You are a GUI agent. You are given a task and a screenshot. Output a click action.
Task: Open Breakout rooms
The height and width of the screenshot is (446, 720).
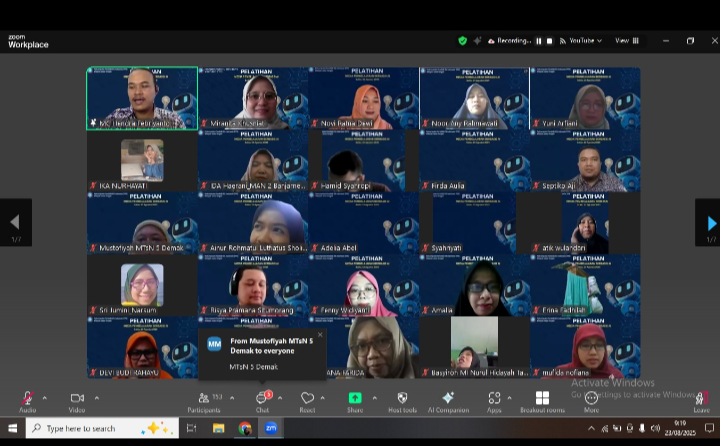542,398
